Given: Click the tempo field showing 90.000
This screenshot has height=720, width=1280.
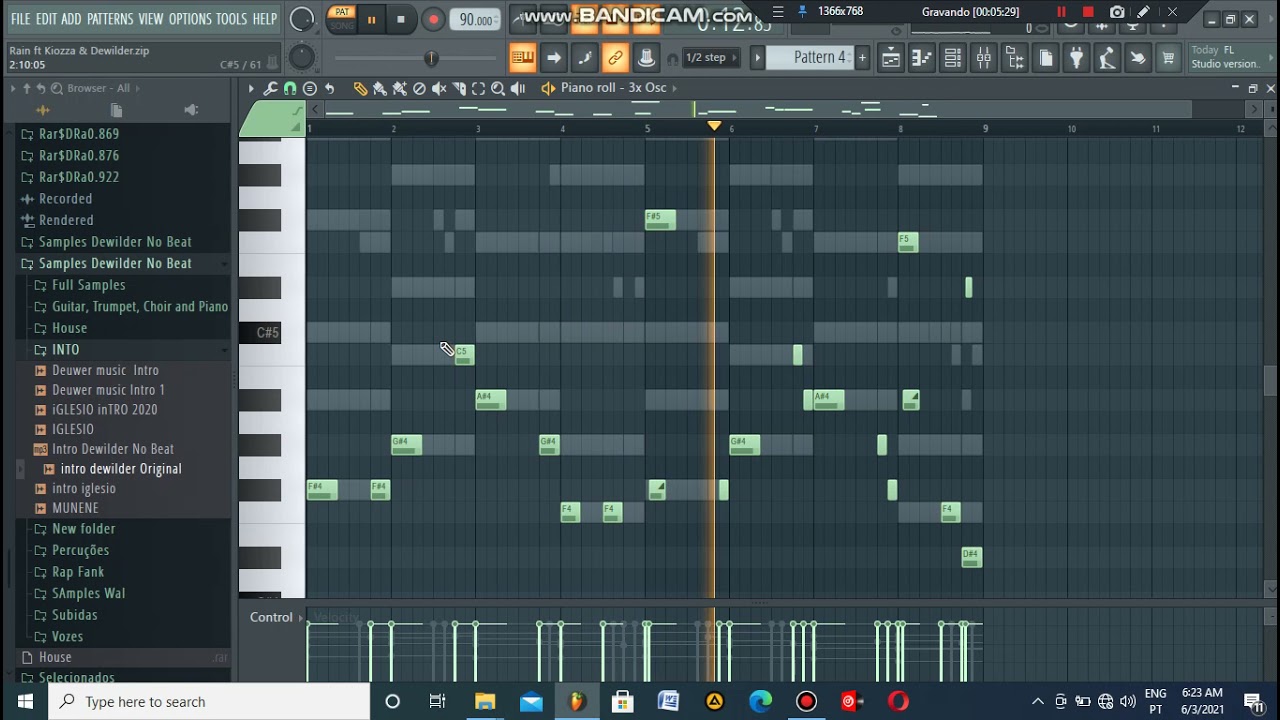Looking at the screenshot, I should pyautogui.click(x=476, y=20).
